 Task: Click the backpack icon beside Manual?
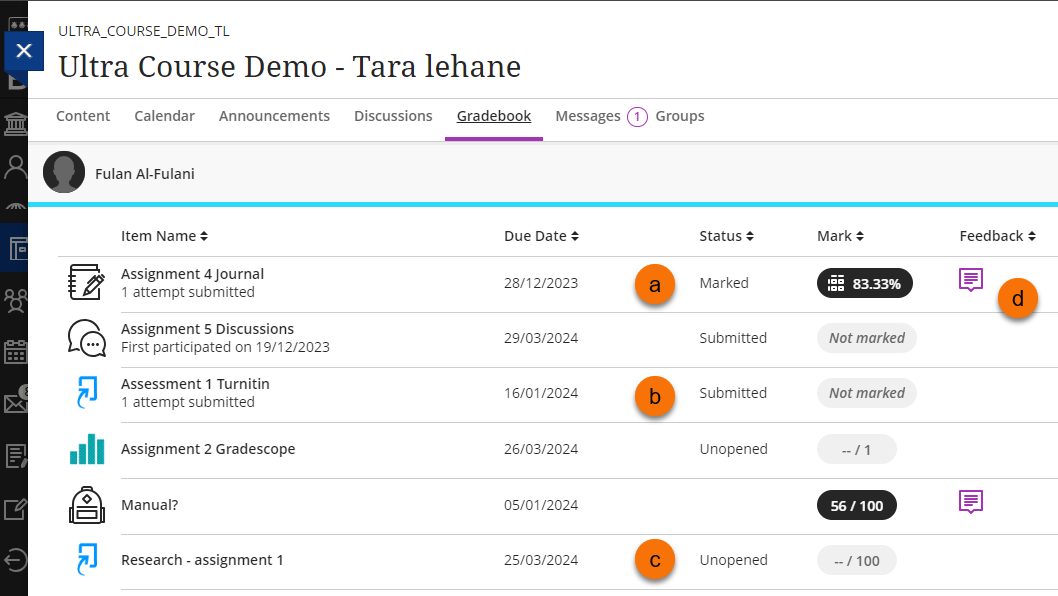pos(87,505)
